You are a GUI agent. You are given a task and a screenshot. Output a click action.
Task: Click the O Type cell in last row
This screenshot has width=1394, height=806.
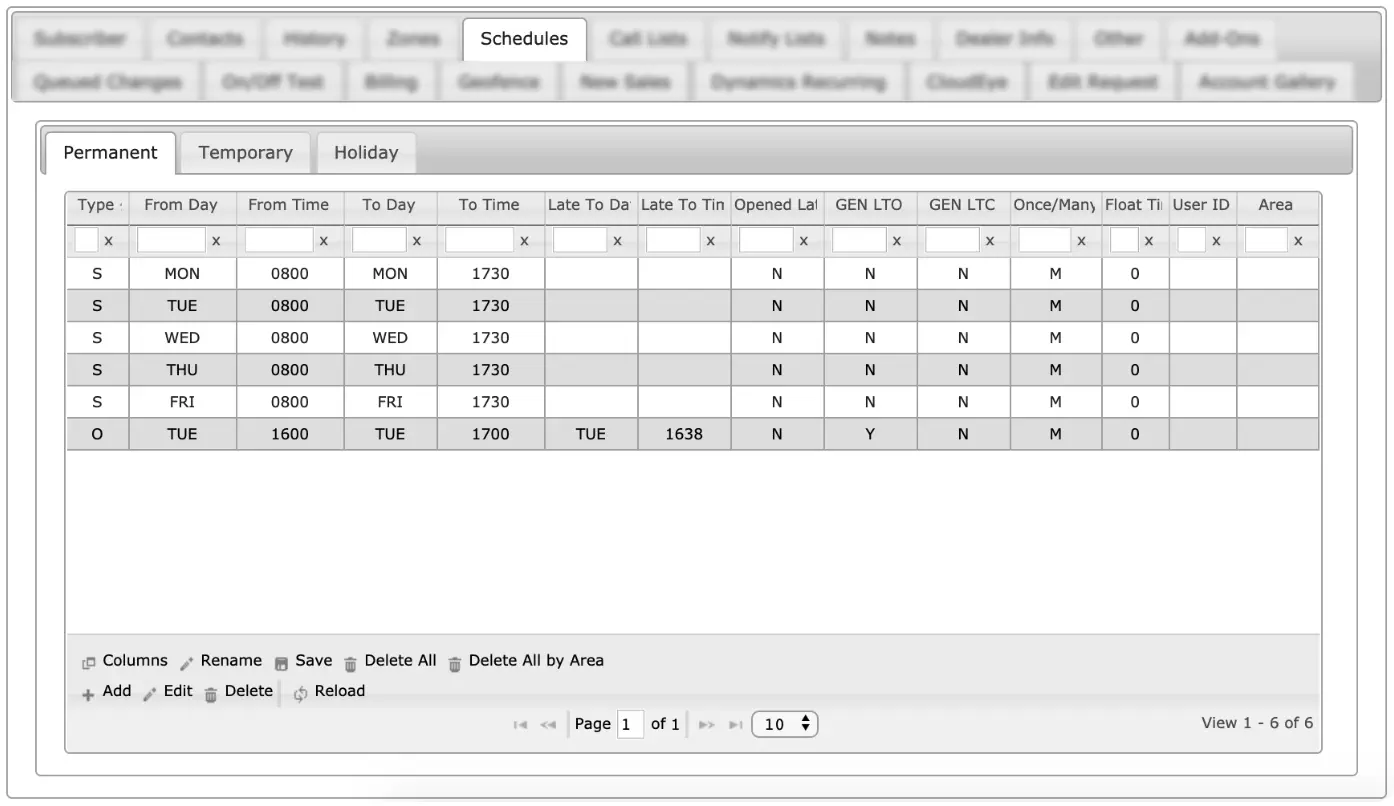tap(97, 434)
